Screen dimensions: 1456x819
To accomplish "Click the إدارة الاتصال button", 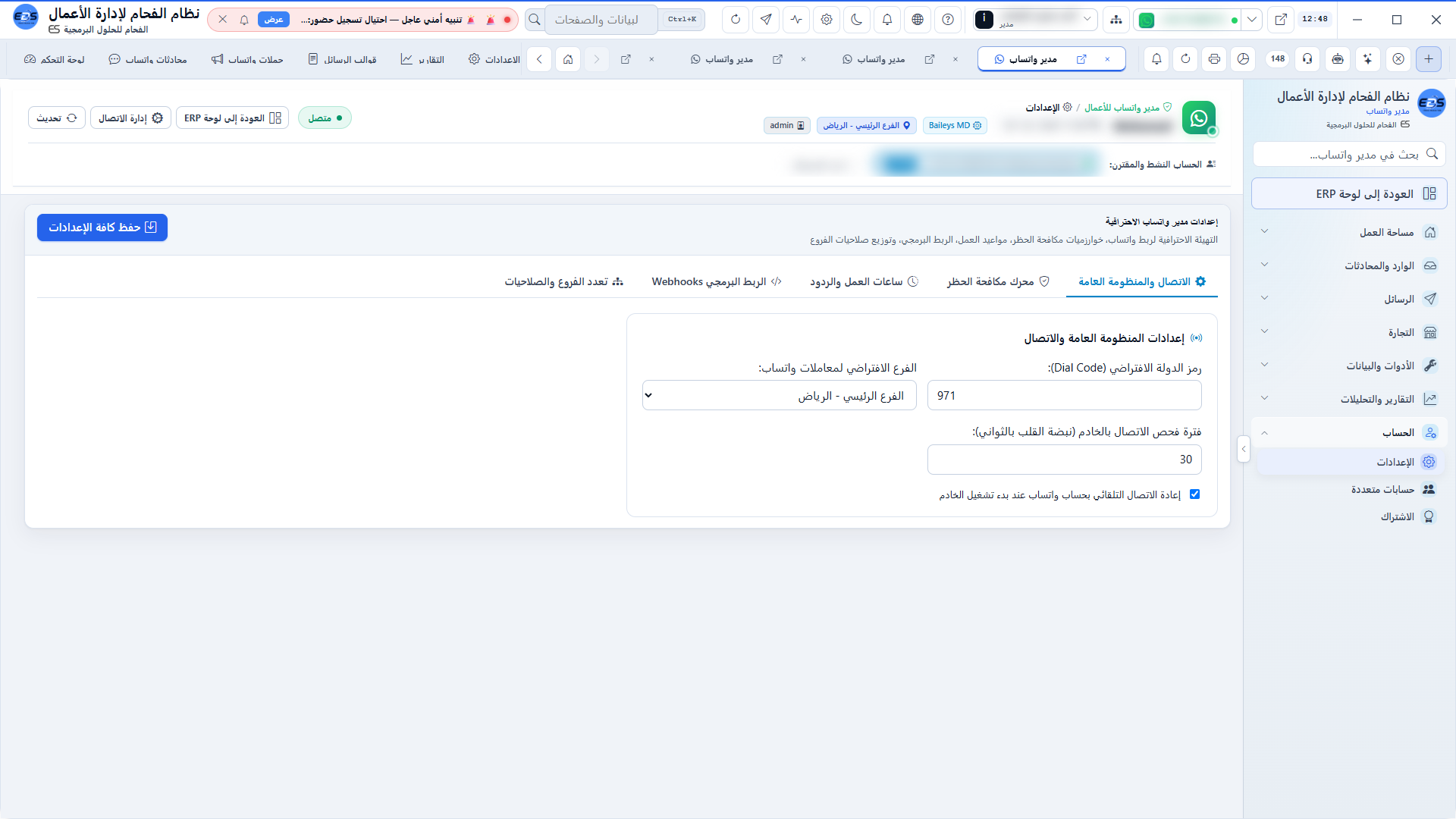I will [130, 118].
